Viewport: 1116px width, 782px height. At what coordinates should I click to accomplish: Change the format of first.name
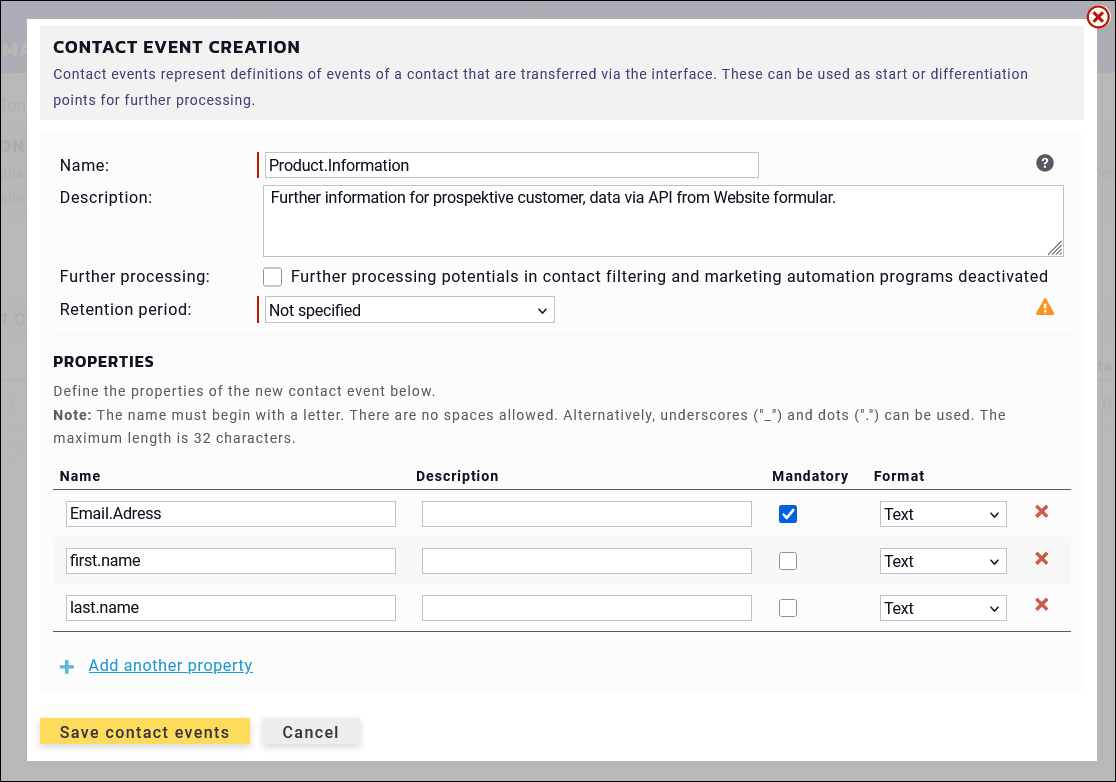click(x=943, y=561)
